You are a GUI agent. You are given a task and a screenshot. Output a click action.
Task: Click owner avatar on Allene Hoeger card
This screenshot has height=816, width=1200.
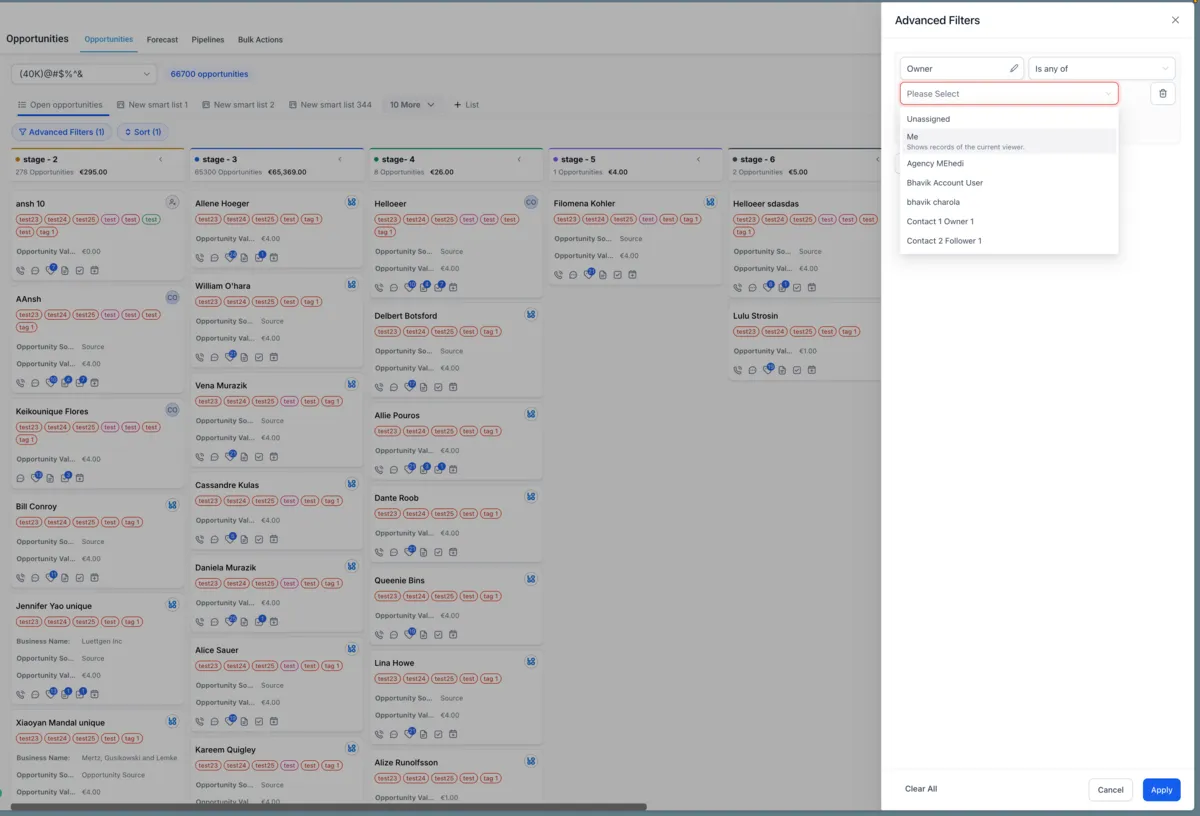pos(352,202)
